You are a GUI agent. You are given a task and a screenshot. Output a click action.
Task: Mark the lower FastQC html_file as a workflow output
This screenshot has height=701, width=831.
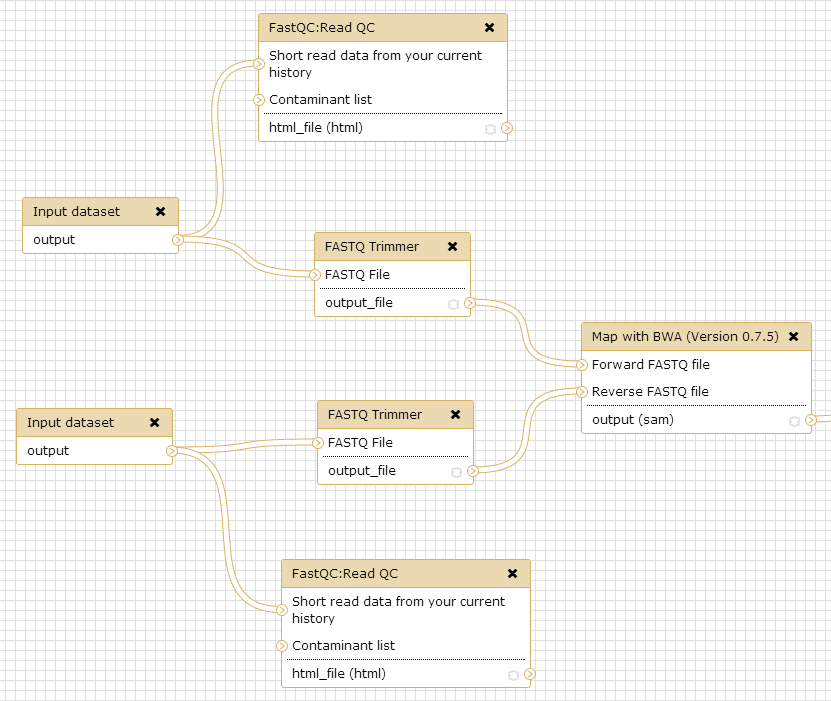pos(513,675)
